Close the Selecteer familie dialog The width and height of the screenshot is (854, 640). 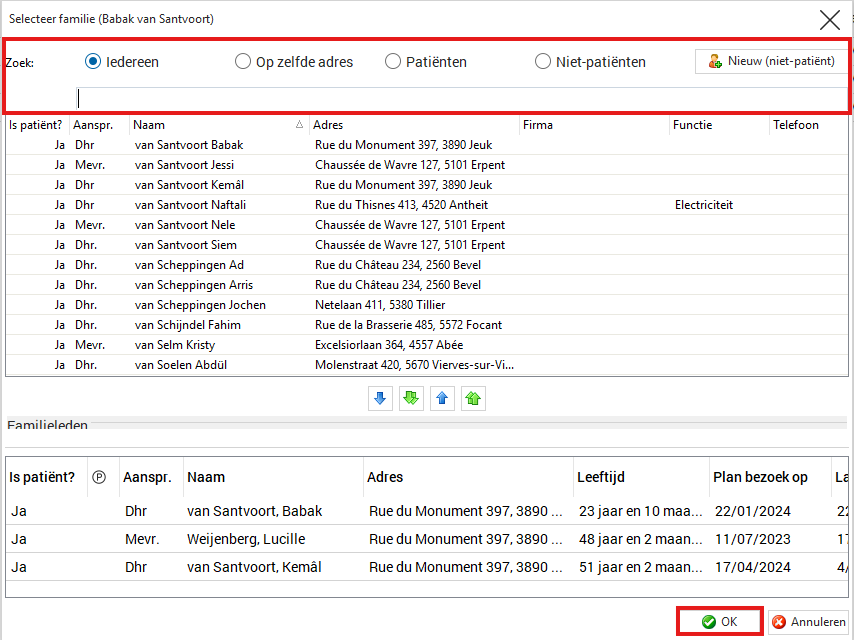point(829,19)
